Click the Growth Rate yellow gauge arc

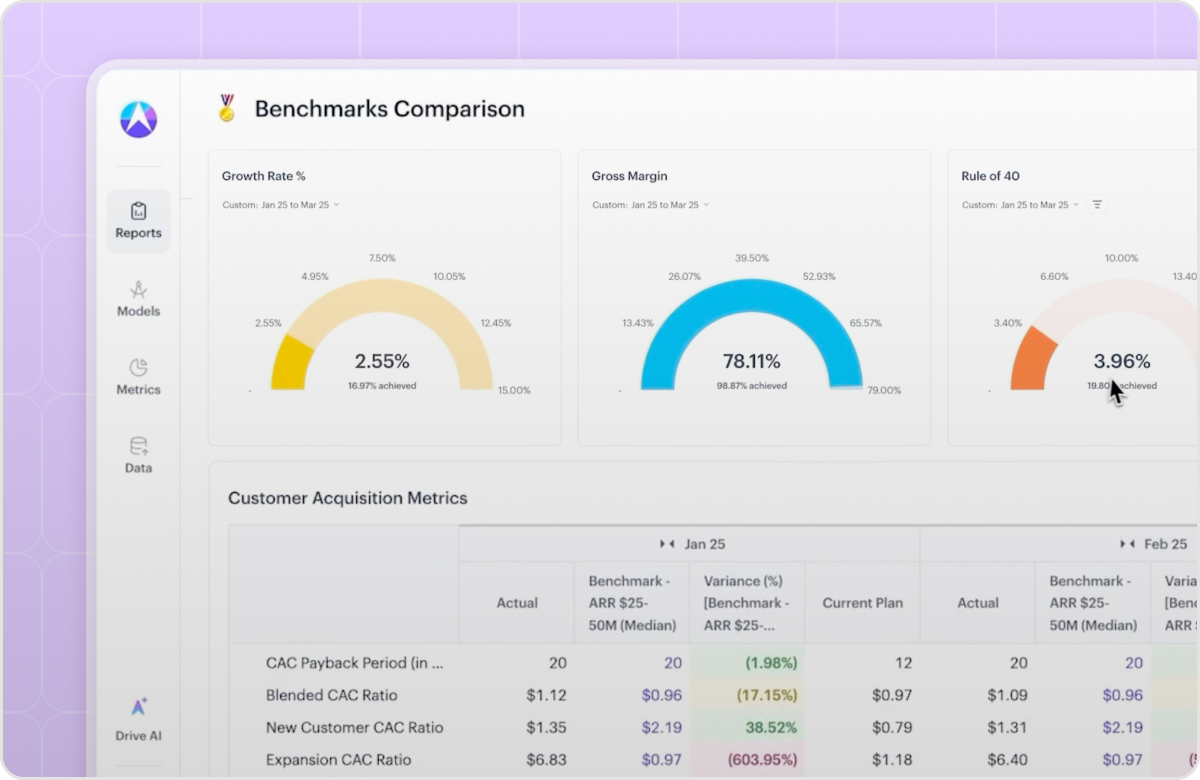[x=291, y=362]
